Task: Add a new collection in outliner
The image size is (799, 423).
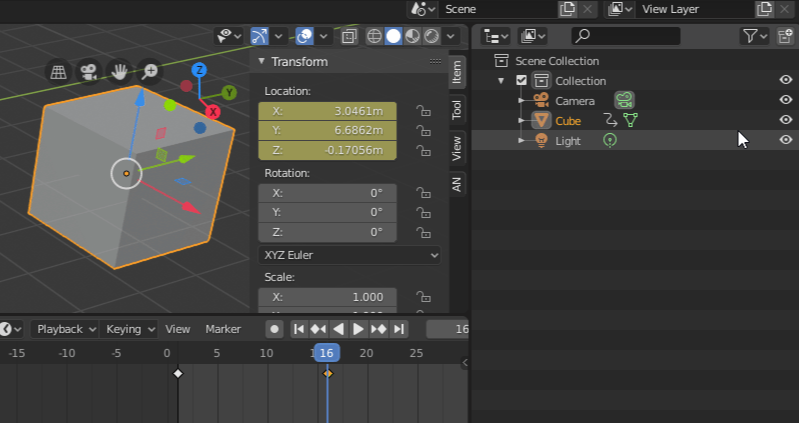Action: (x=785, y=36)
